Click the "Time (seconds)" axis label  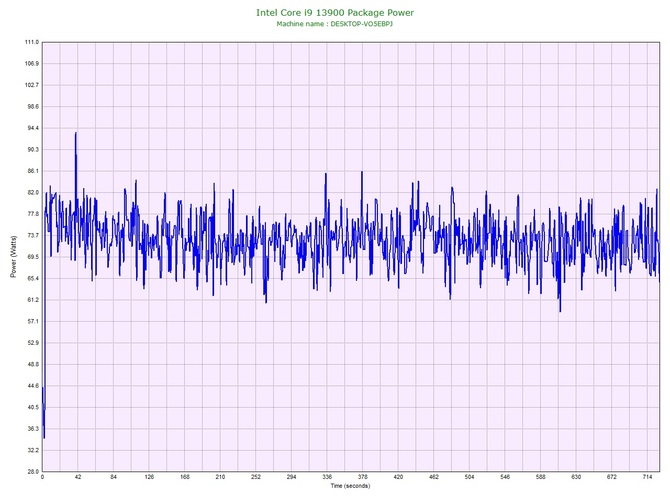tap(350, 485)
